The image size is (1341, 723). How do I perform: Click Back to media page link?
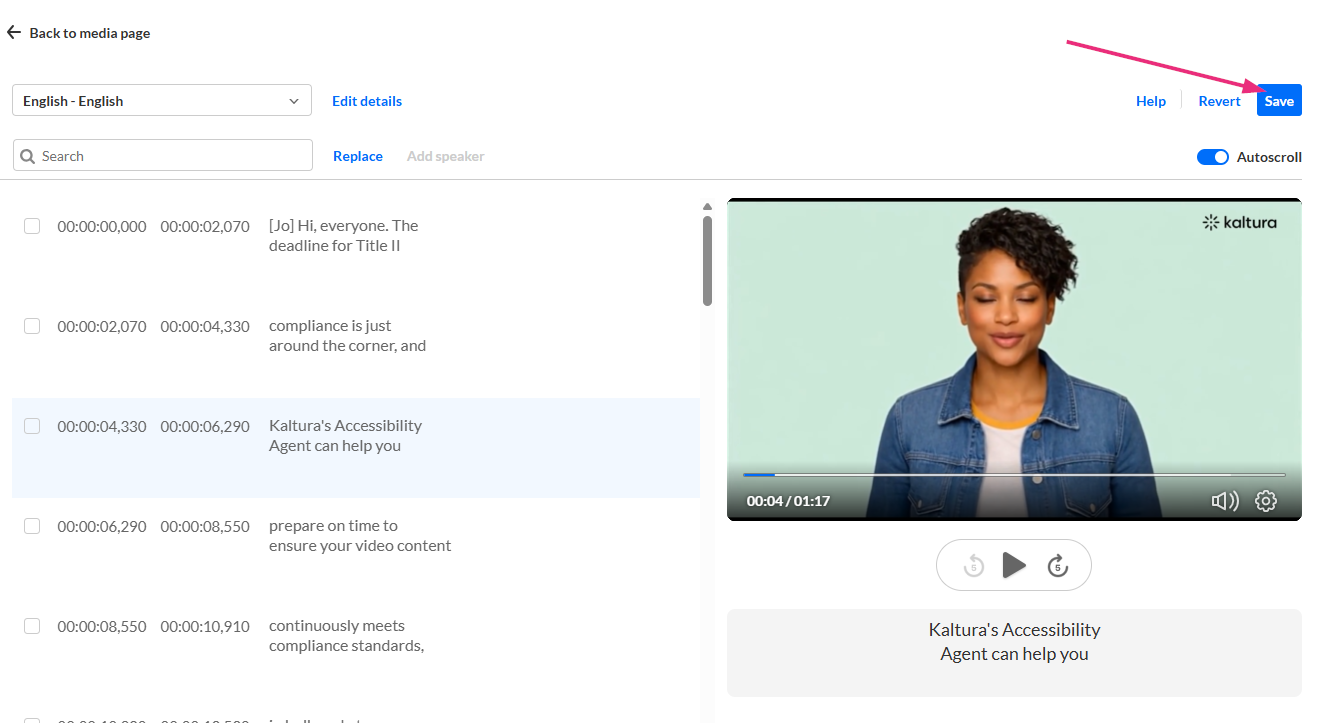[79, 33]
